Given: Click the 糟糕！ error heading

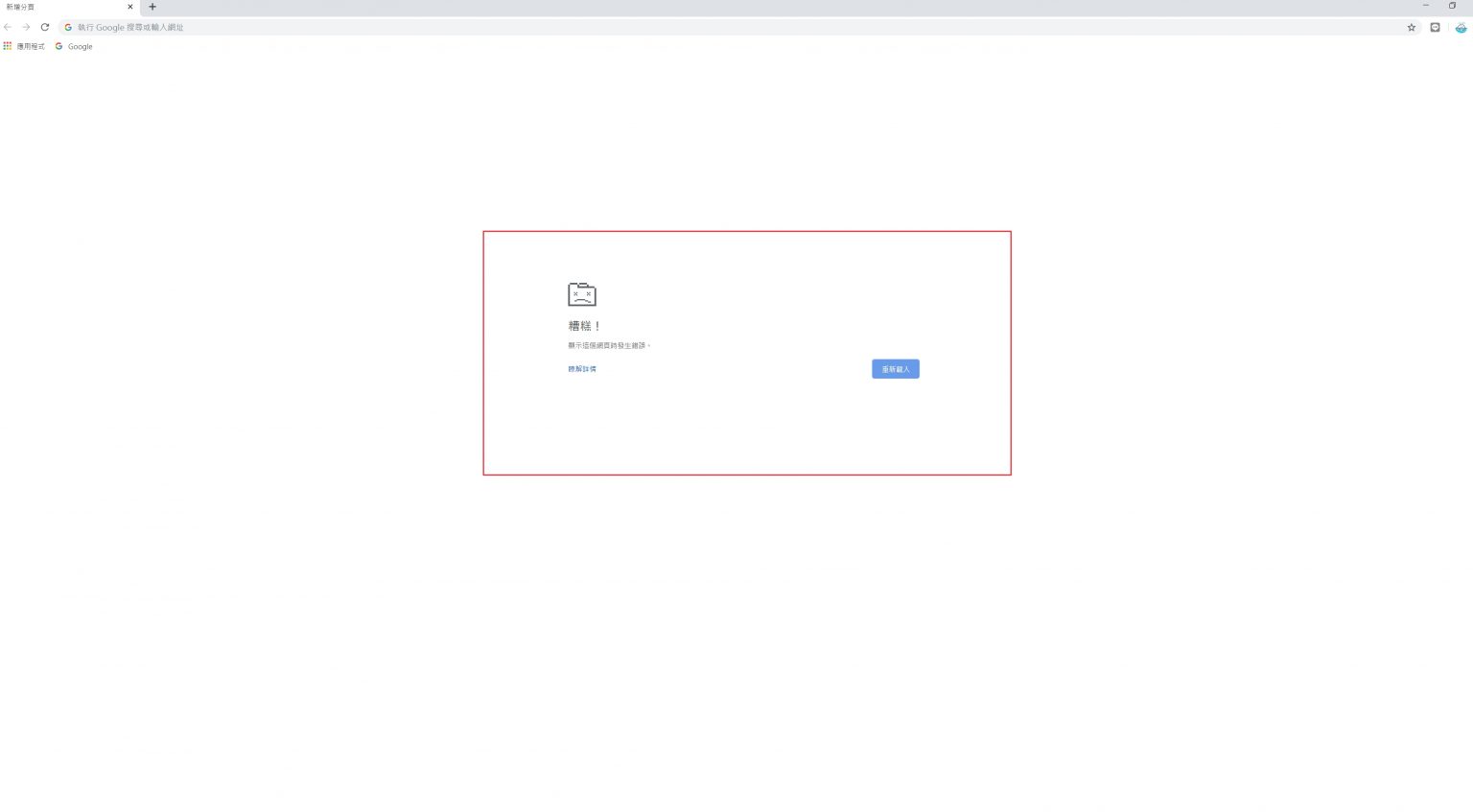Looking at the screenshot, I should tap(584, 326).
